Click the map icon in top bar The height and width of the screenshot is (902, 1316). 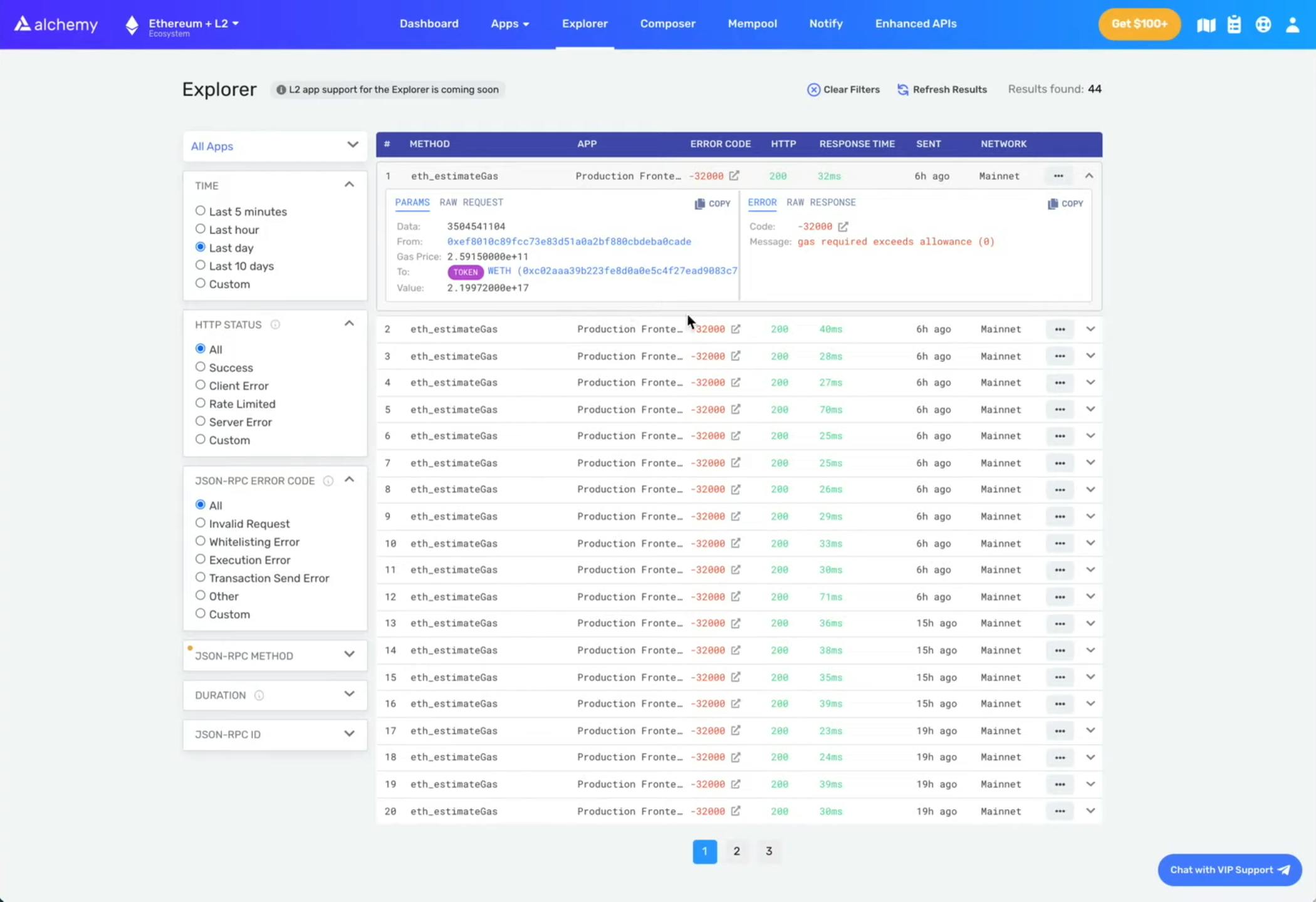click(x=1206, y=24)
